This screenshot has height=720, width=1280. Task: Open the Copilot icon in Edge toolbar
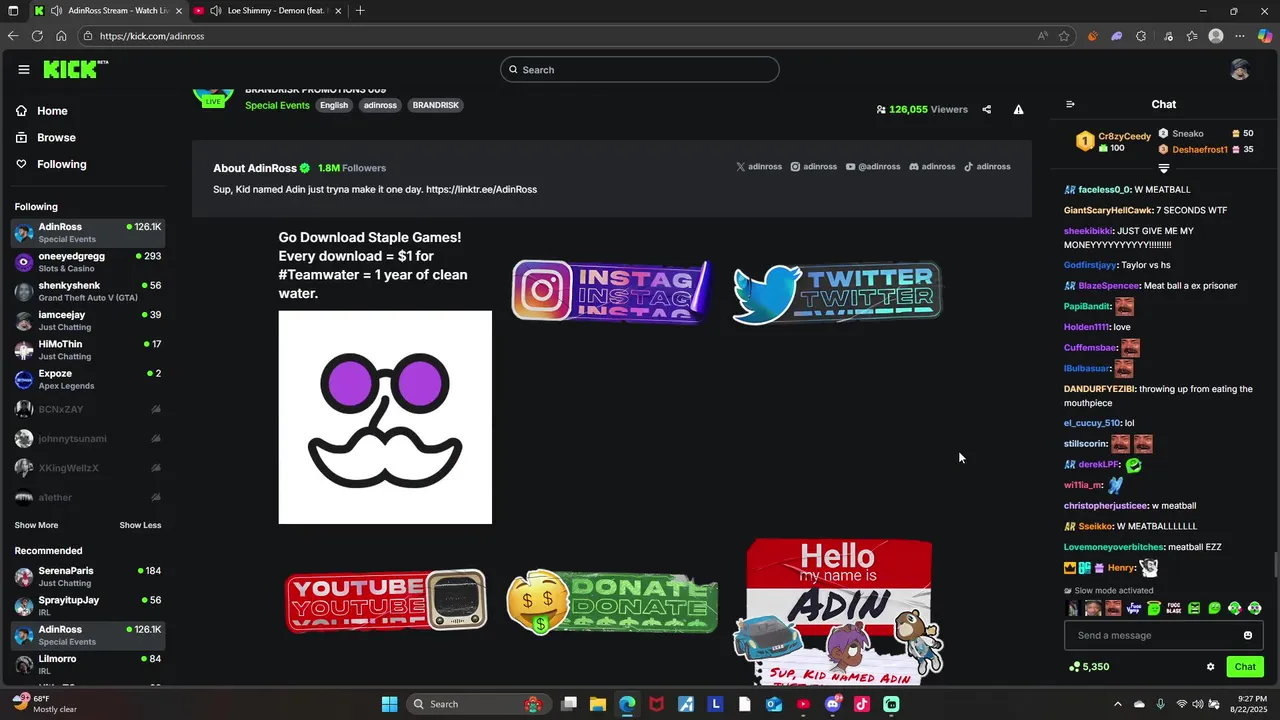coord(1265,36)
